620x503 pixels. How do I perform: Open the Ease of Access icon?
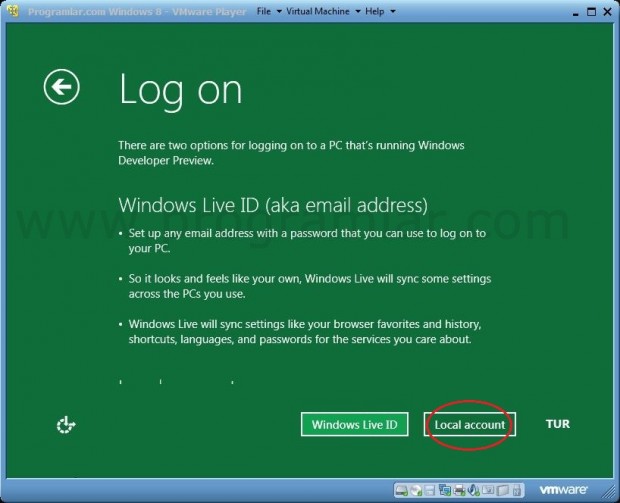[66, 425]
